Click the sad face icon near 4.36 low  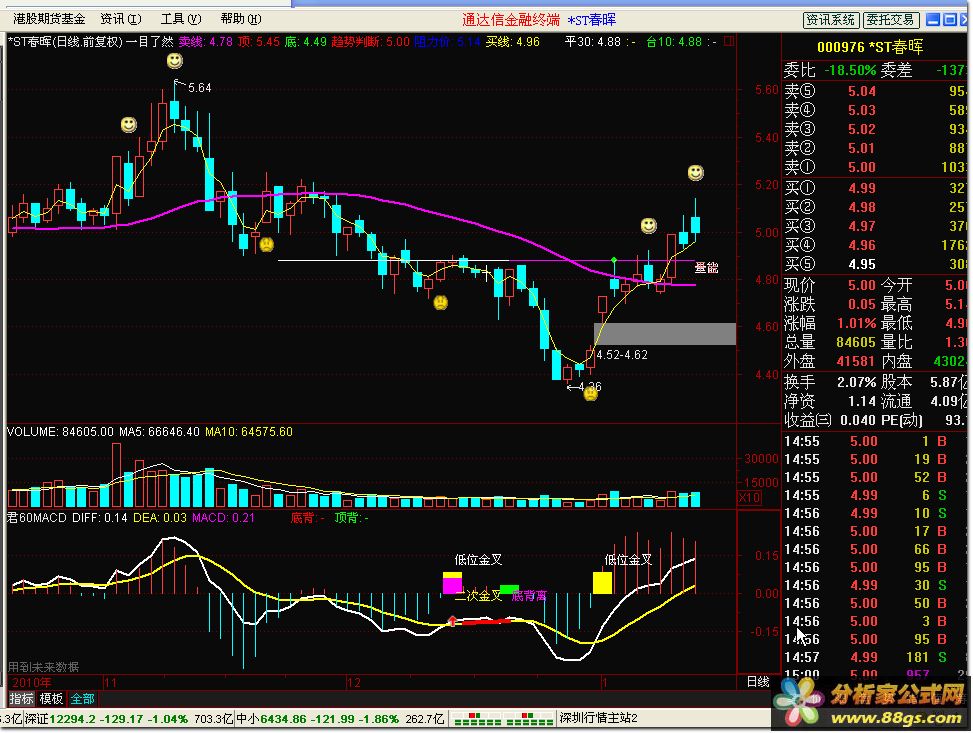(591, 393)
